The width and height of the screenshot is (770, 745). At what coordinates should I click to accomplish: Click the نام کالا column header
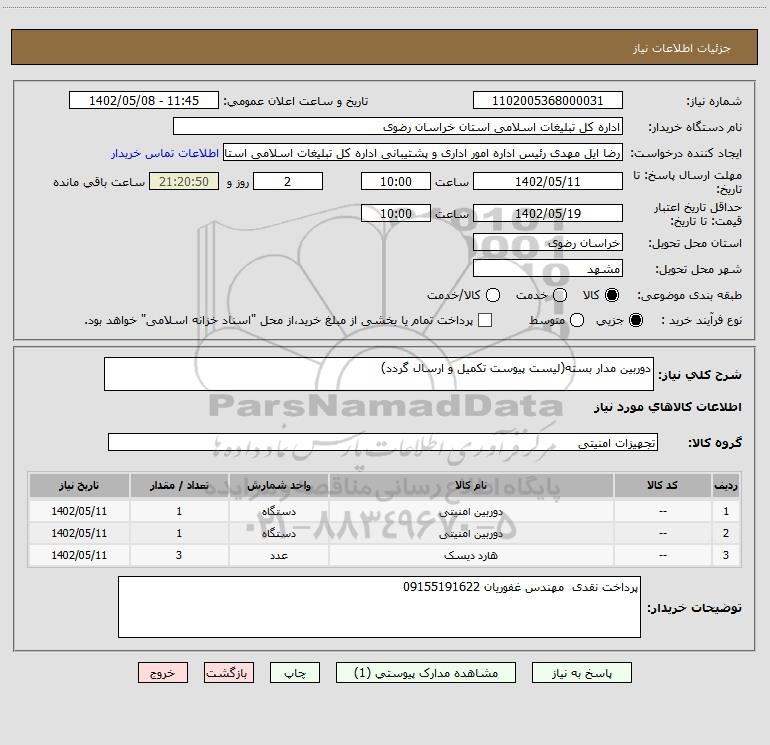pyautogui.click(x=471, y=486)
